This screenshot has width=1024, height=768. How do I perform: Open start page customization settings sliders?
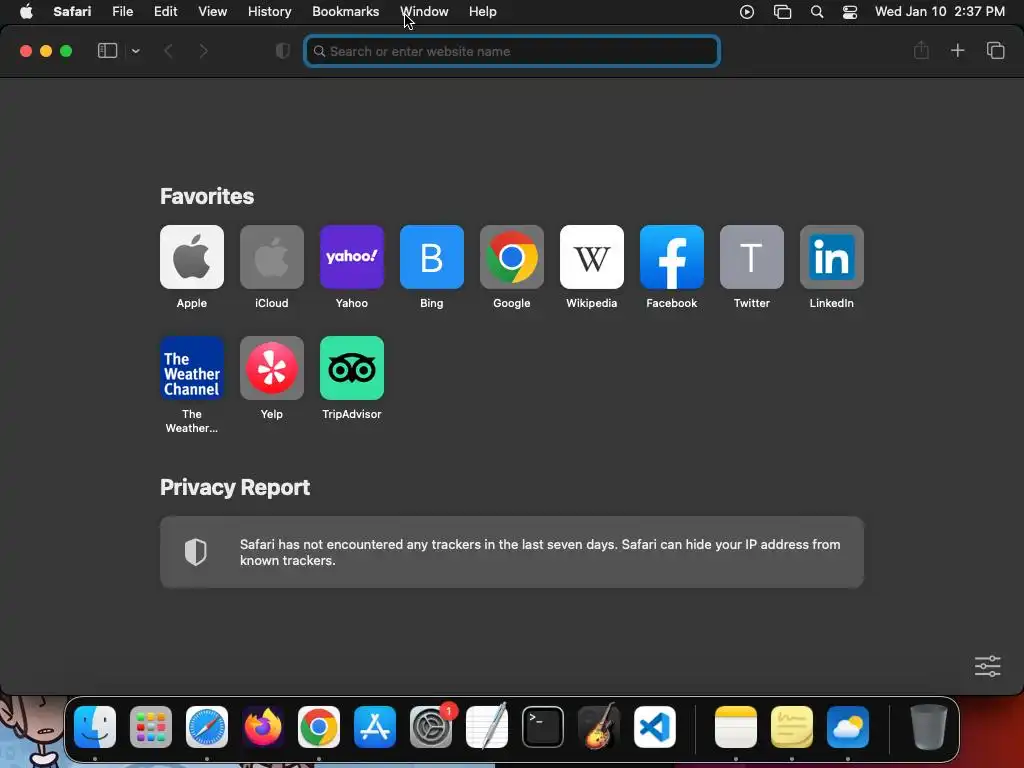click(x=987, y=666)
